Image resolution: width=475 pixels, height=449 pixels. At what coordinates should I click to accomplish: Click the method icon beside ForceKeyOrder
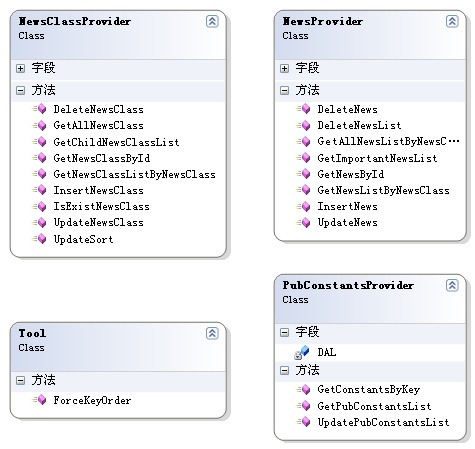coord(39,400)
